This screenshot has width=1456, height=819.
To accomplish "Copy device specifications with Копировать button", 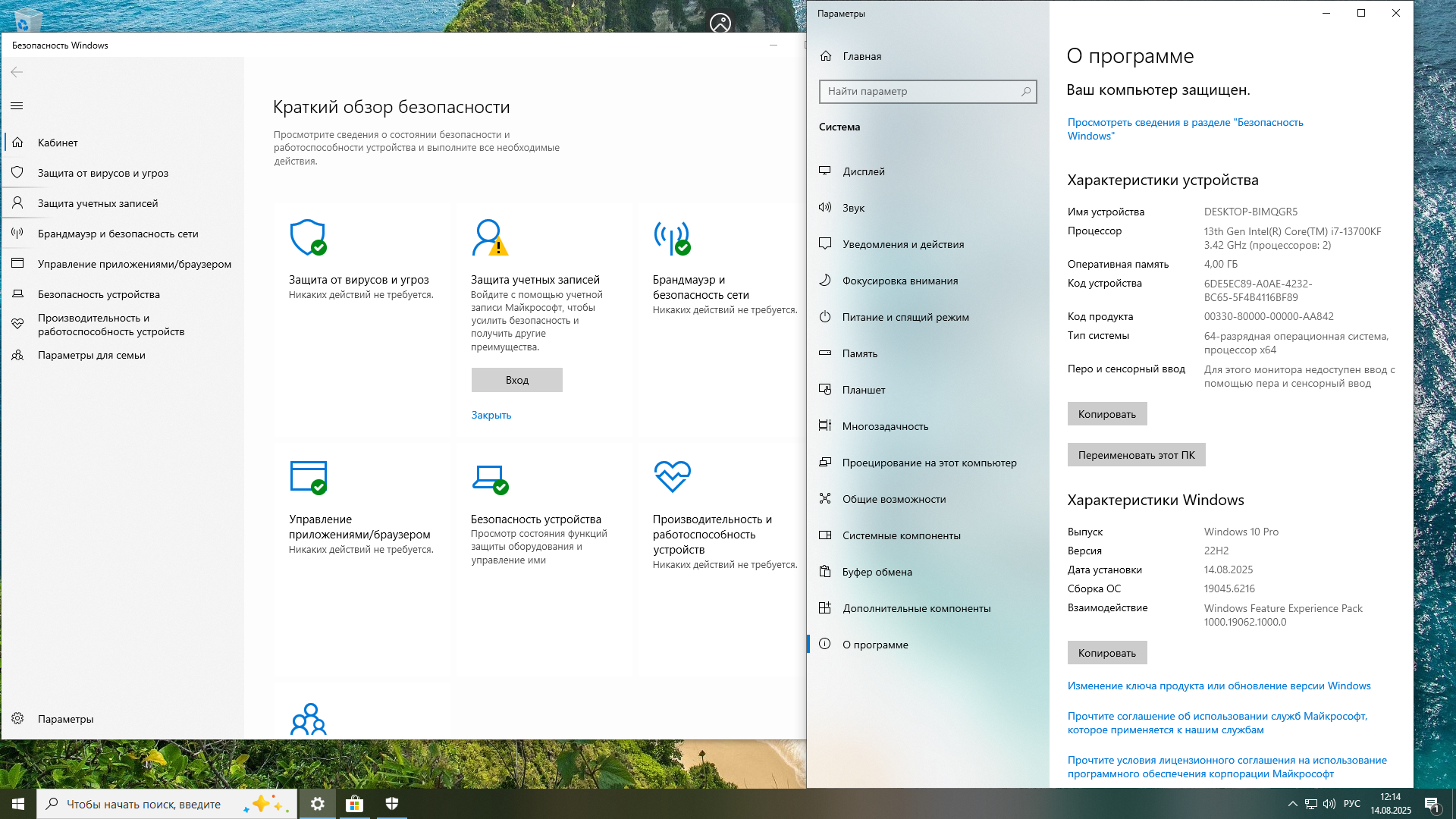I will (x=1107, y=414).
